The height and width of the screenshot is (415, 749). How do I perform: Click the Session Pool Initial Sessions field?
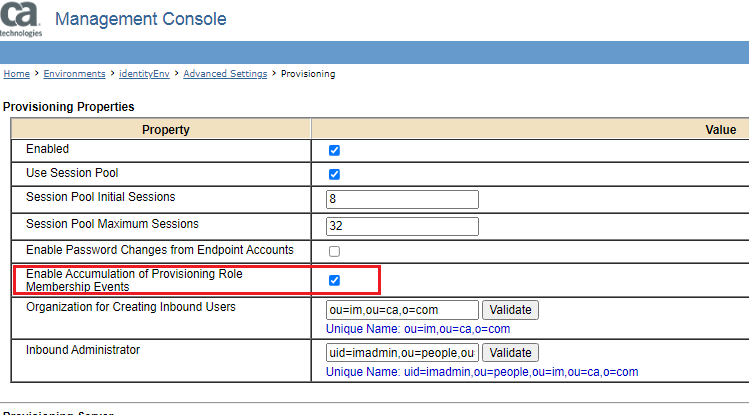(x=402, y=199)
